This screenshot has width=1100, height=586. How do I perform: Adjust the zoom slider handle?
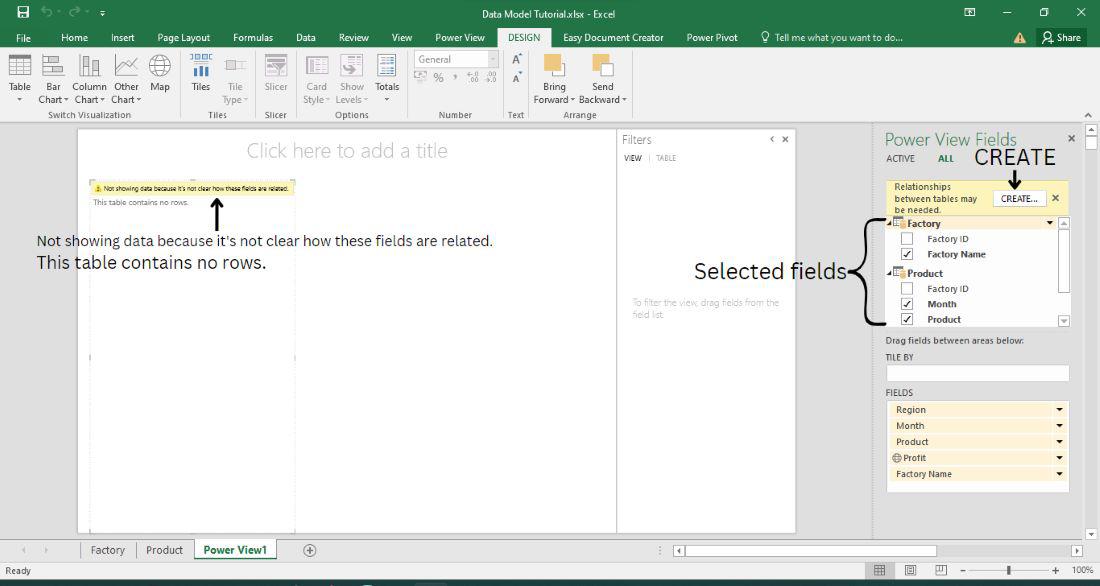1009,571
